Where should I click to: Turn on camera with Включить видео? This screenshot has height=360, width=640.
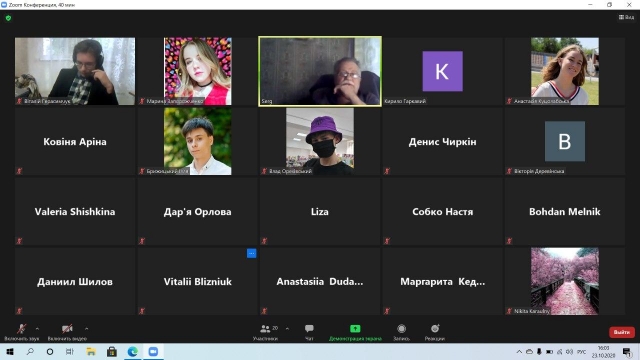click(67, 332)
